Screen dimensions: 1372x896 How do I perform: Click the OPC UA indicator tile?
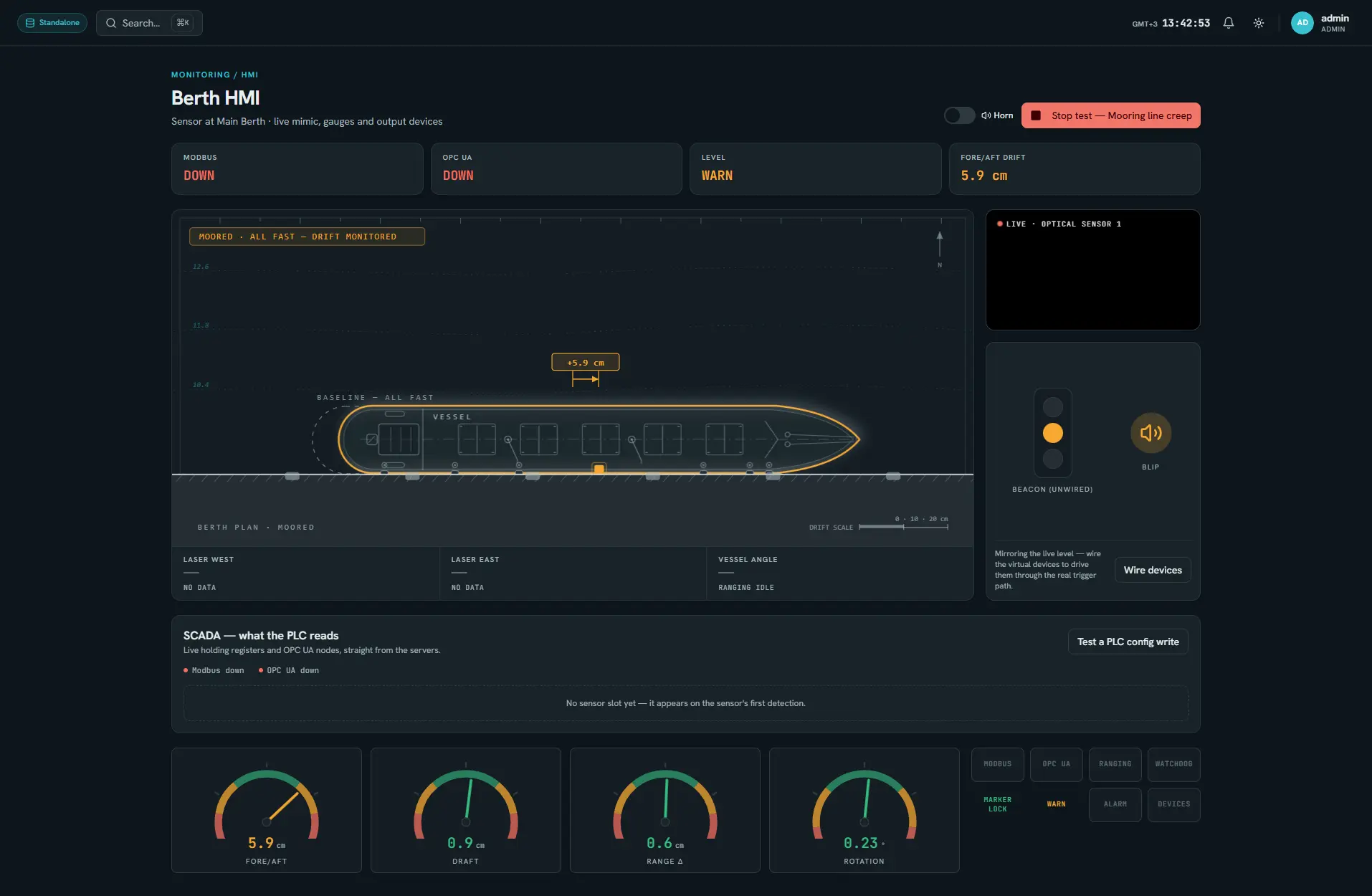click(x=1056, y=764)
